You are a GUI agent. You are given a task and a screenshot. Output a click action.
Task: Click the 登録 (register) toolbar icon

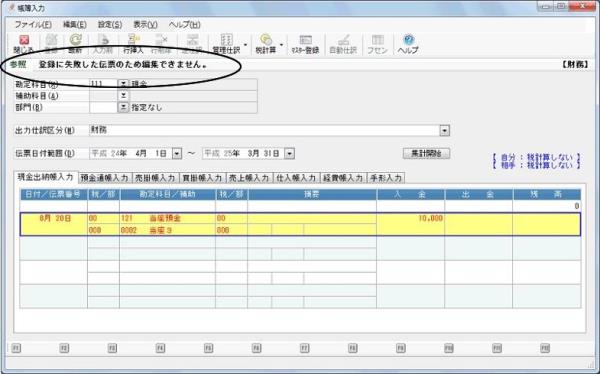(x=51, y=44)
